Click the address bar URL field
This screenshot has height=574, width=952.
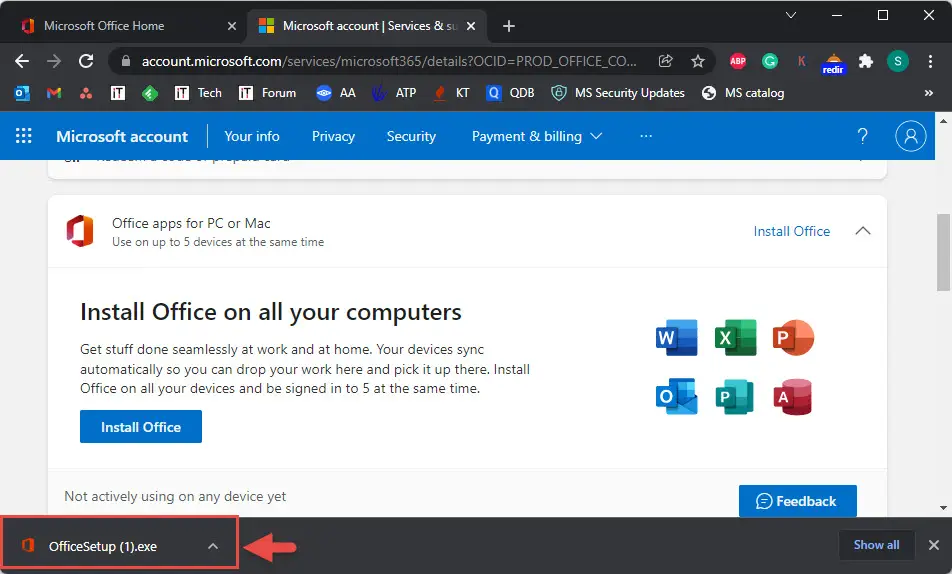(x=389, y=61)
